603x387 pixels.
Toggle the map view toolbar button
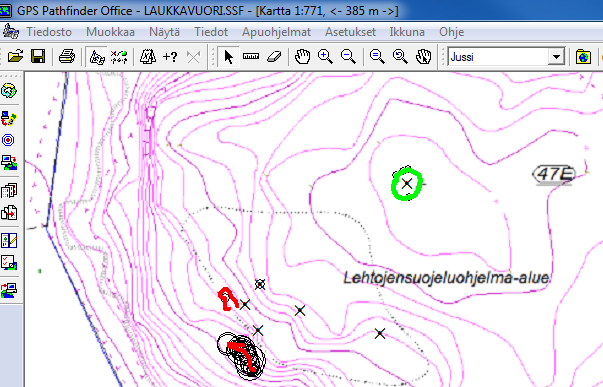tap(97, 57)
